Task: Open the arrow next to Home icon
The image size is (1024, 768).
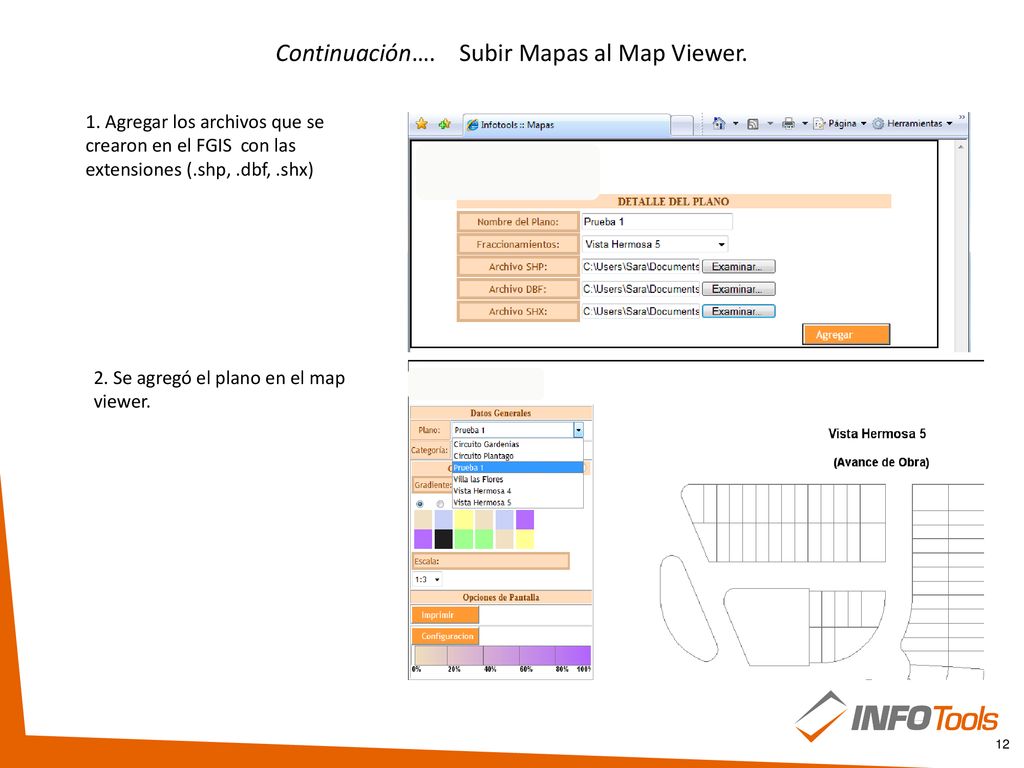Action: [x=735, y=123]
